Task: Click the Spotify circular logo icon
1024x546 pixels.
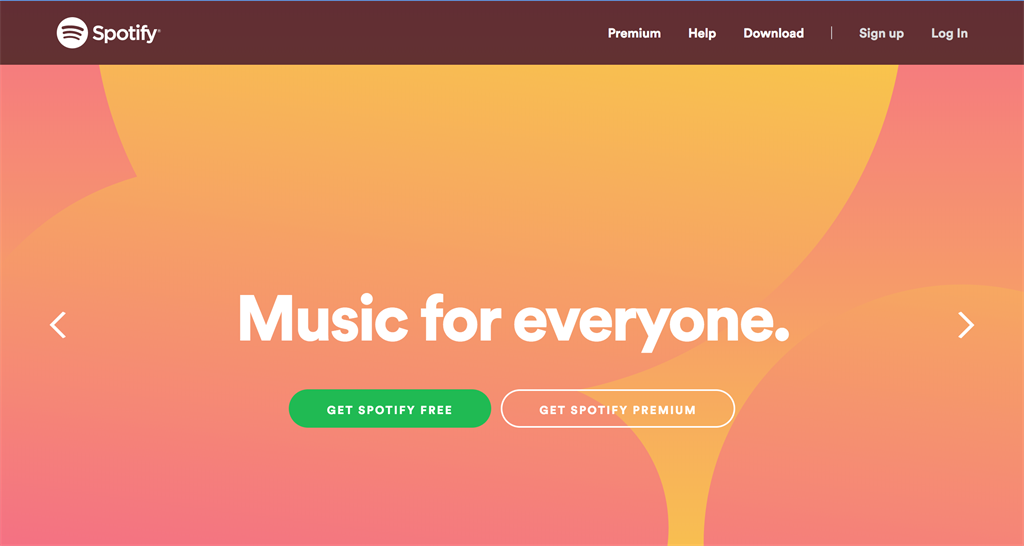Action: pos(72,33)
